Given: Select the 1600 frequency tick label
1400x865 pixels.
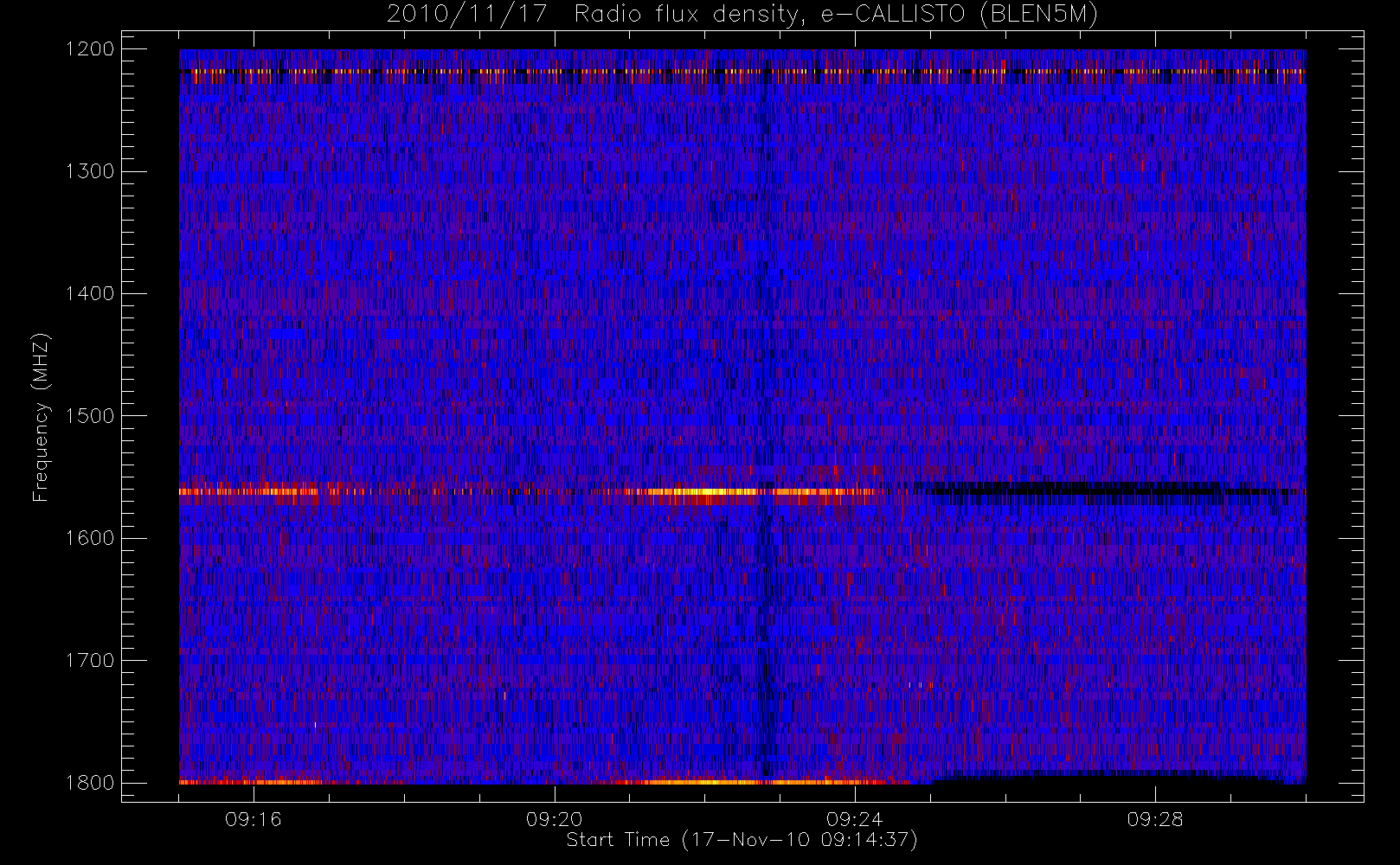Looking at the screenshot, I should [90, 538].
